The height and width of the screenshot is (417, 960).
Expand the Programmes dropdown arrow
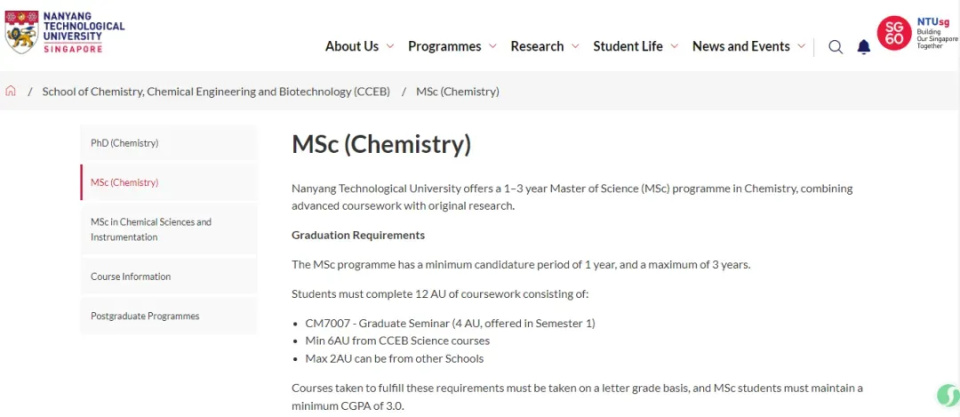click(491, 47)
